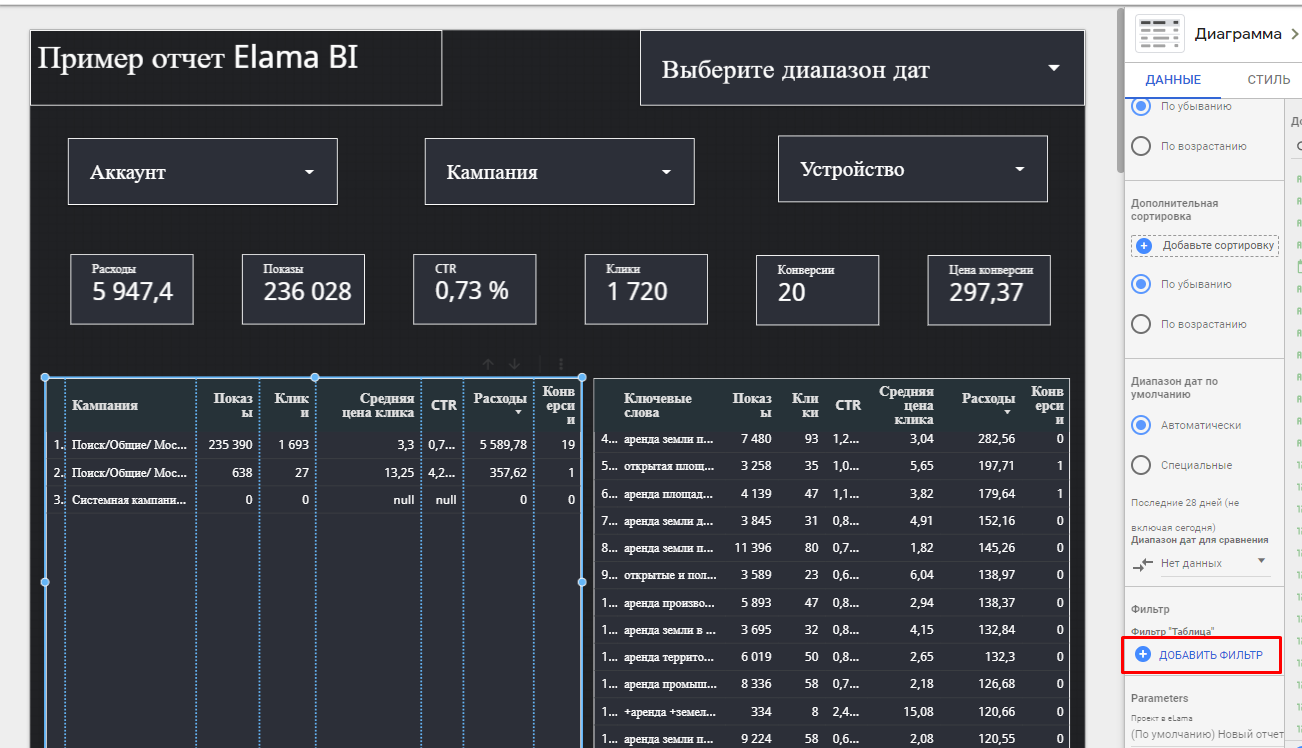Image resolution: width=1302 pixels, height=748 pixels.
Task: Expand the Устройство filter dropdown
Action: pyautogui.click(x=912, y=169)
